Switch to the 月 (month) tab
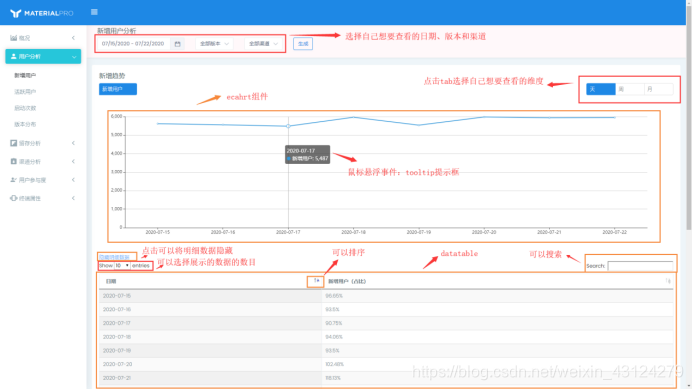Image resolution: width=693 pixels, height=390 pixels. 659,89
